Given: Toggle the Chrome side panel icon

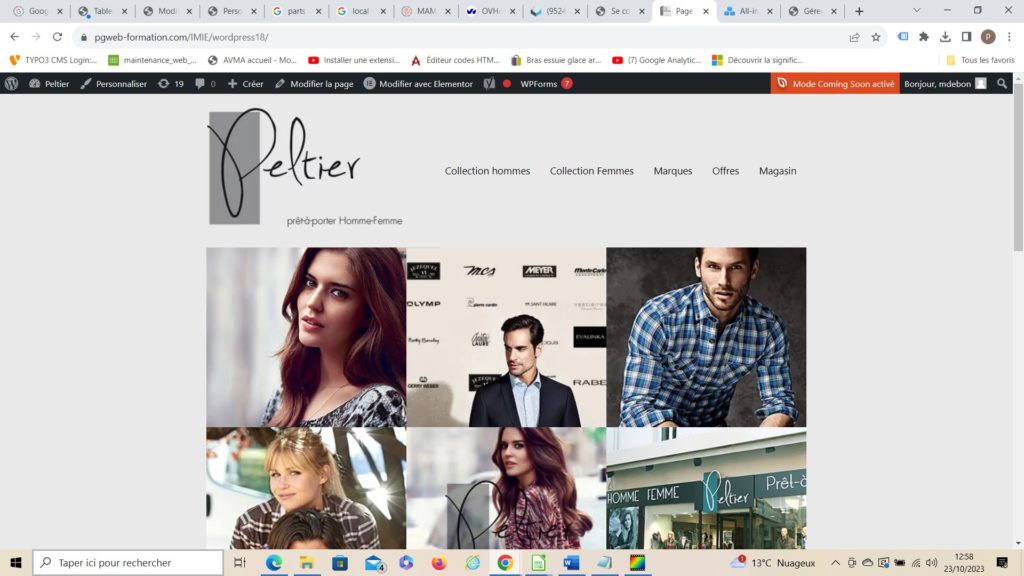Looking at the screenshot, I should tap(967, 37).
